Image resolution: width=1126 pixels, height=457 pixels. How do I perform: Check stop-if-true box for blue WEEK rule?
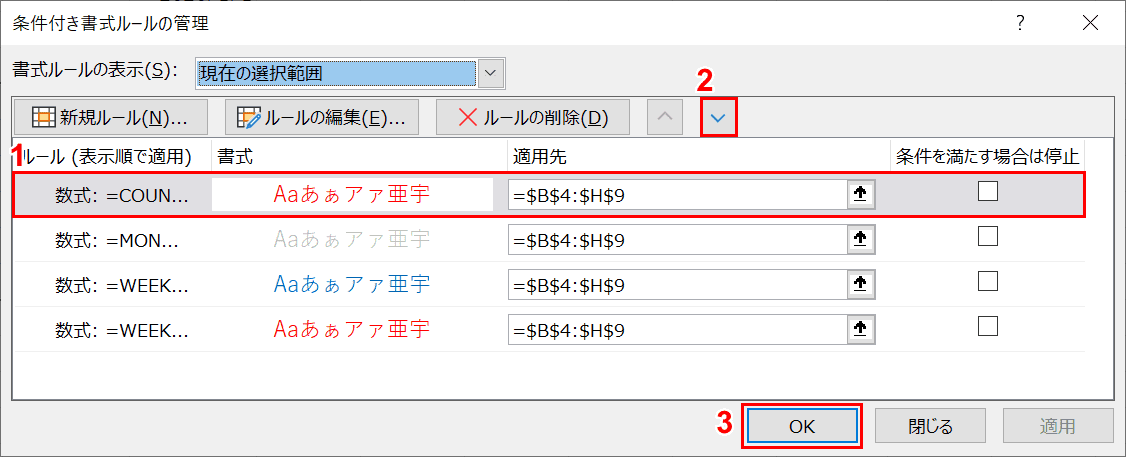988,281
